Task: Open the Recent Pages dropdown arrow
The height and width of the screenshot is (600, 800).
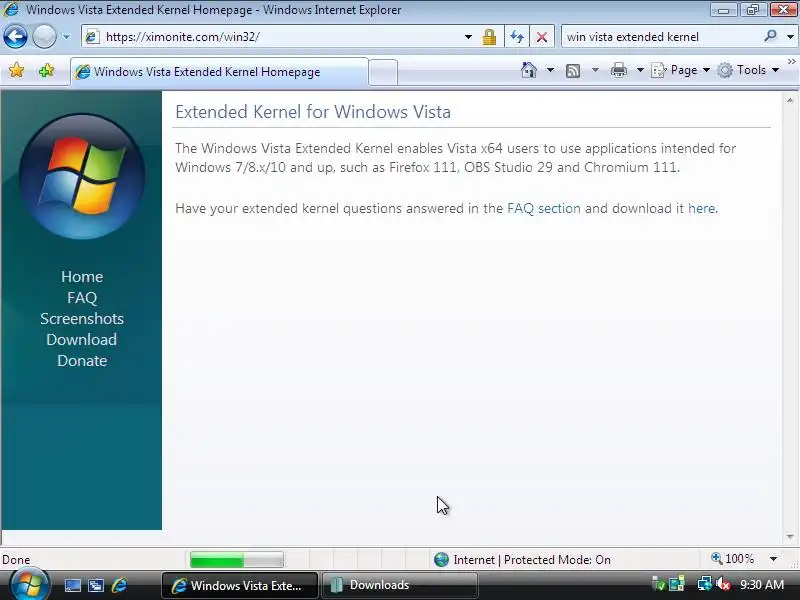Action: (x=66, y=37)
